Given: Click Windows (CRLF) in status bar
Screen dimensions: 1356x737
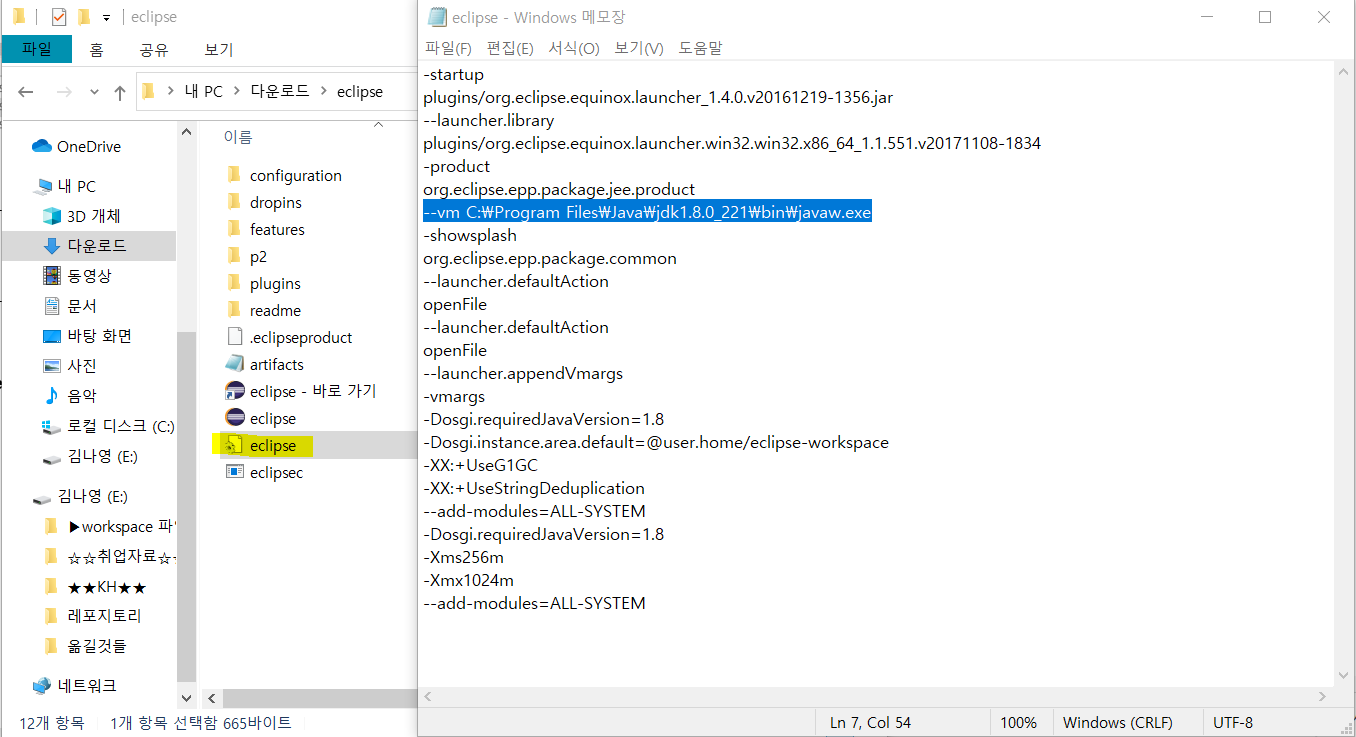Looking at the screenshot, I should point(1117,722).
